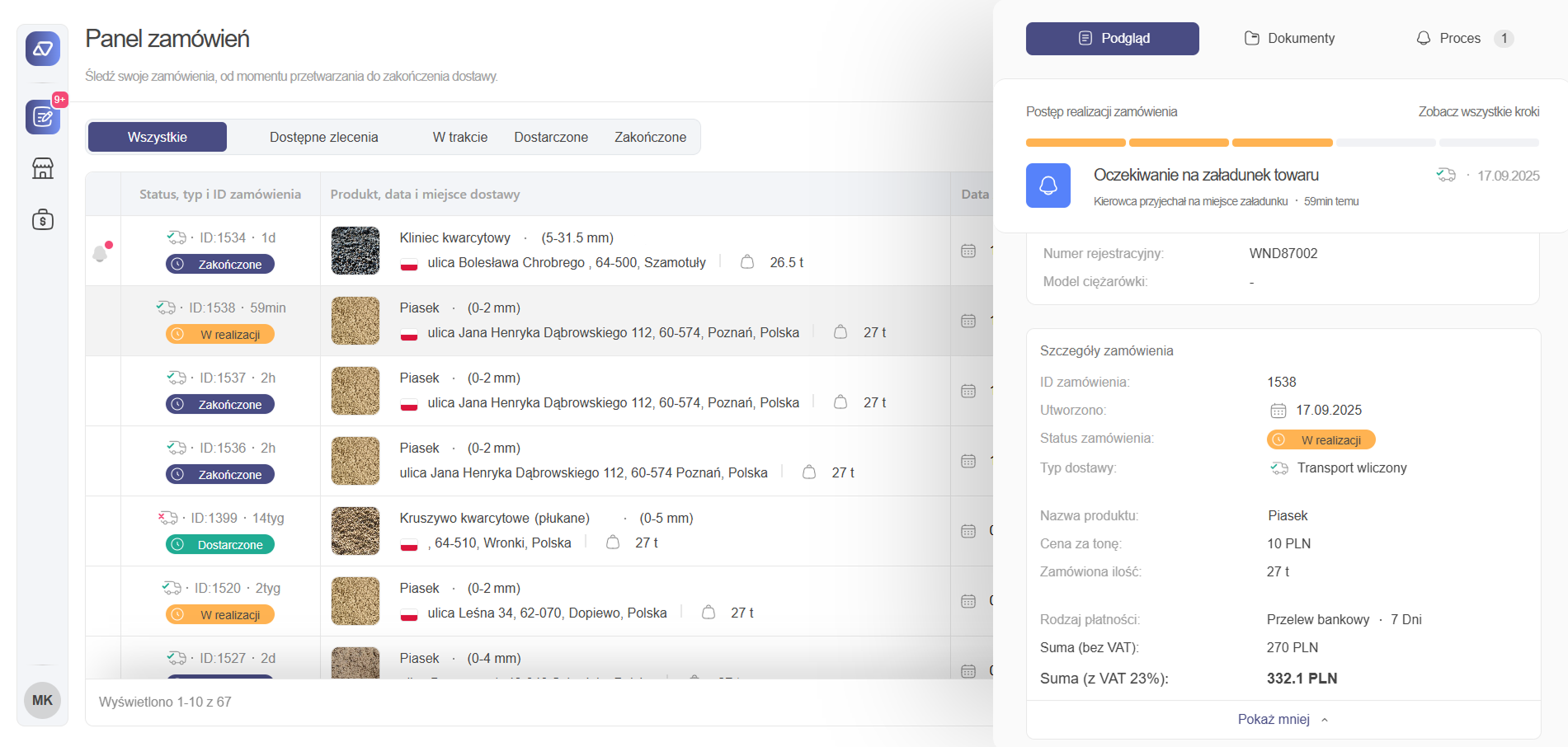Filter orders by Dostępne zlecenia
Image resolution: width=1568 pixels, height=747 pixels.
(x=323, y=137)
